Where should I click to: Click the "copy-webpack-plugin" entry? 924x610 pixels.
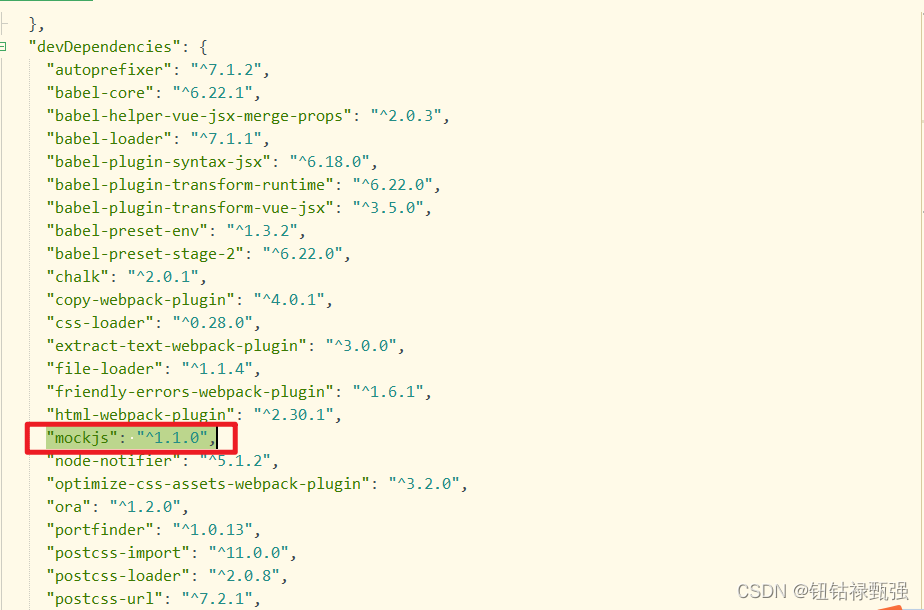coord(190,300)
